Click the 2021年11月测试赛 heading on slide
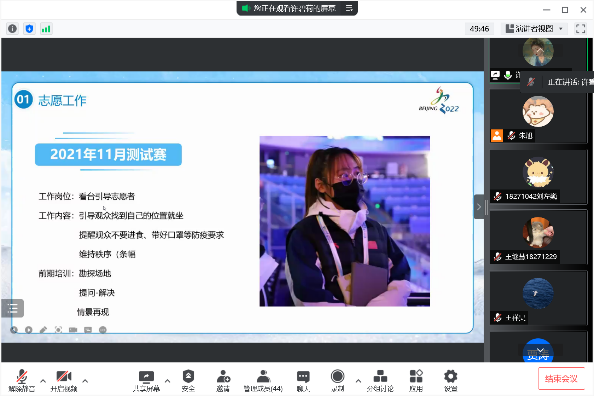 pyautogui.click(x=108, y=155)
